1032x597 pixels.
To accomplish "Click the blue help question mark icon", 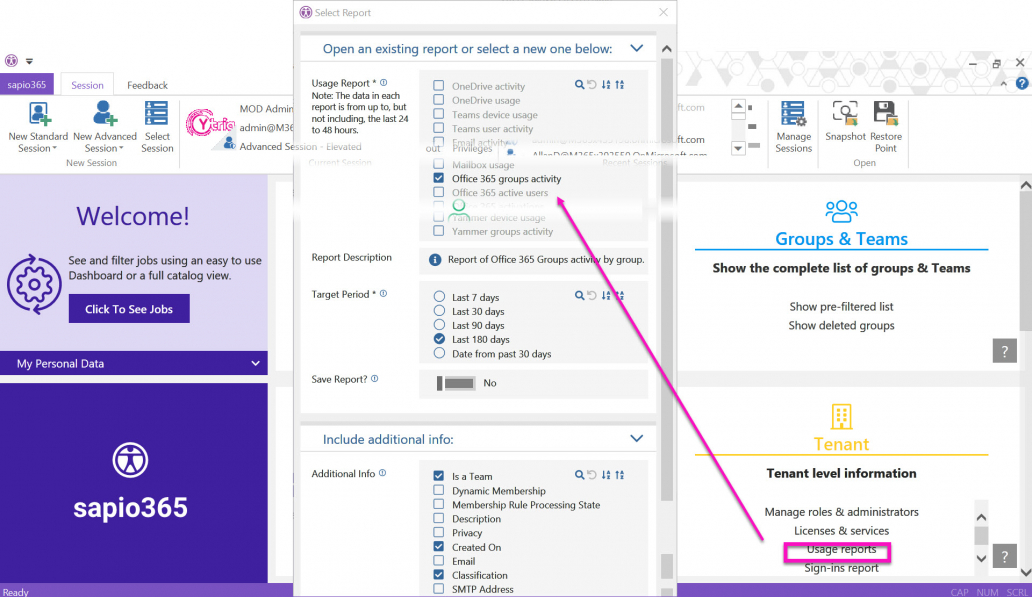I will (x=1021, y=83).
